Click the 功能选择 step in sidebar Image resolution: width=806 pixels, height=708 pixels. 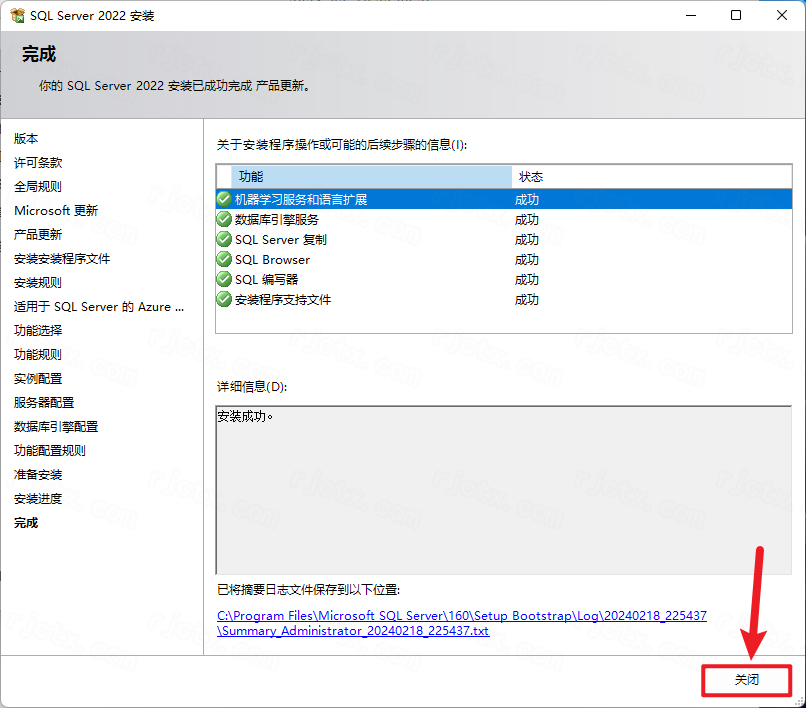38,331
